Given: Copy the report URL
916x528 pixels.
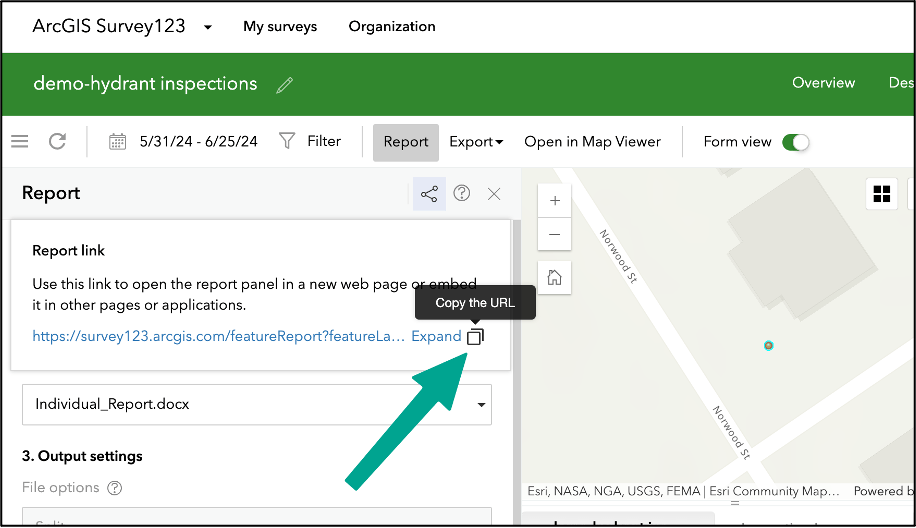Looking at the screenshot, I should click(x=475, y=337).
